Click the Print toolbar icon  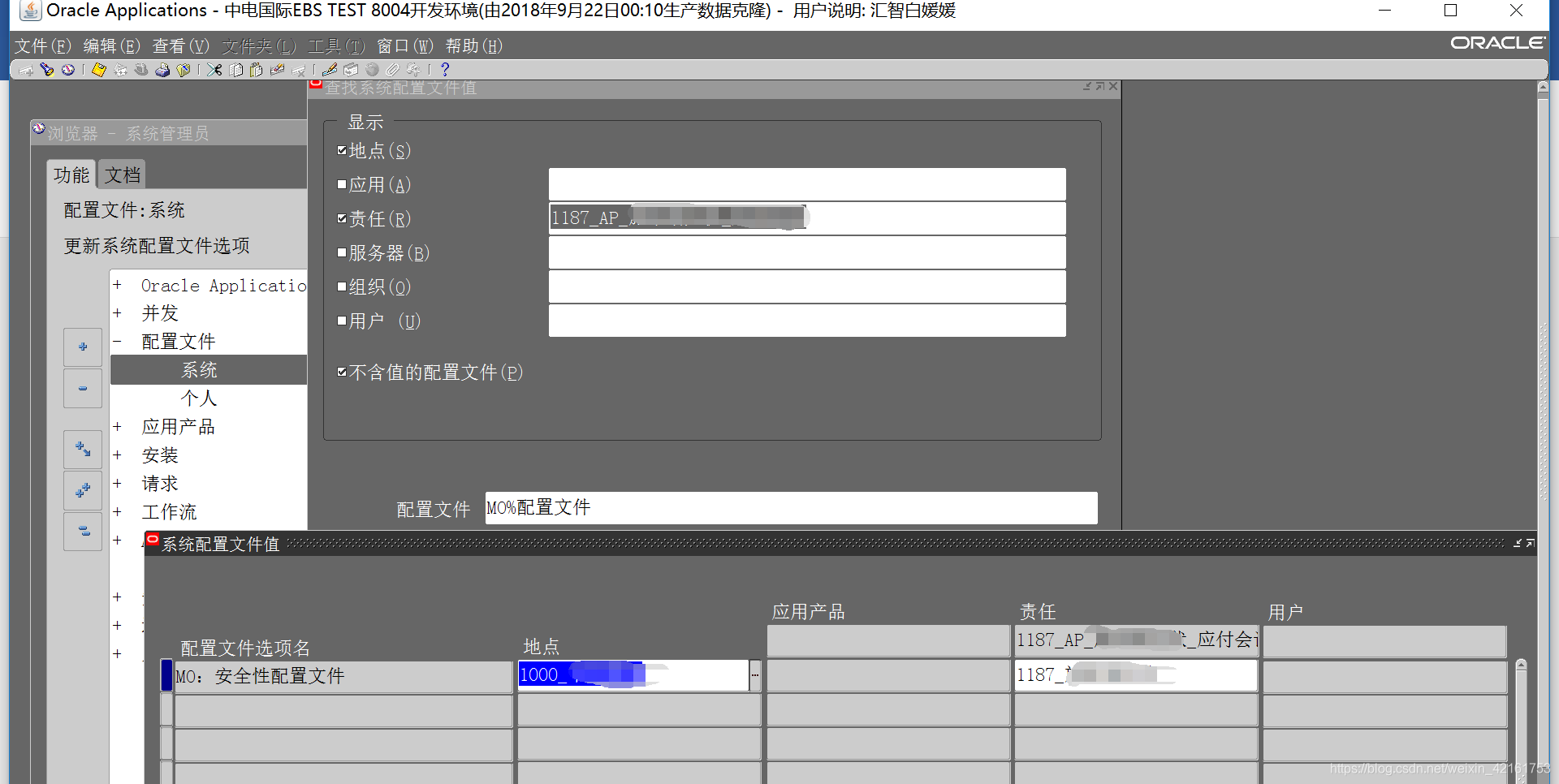(x=162, y=70)
